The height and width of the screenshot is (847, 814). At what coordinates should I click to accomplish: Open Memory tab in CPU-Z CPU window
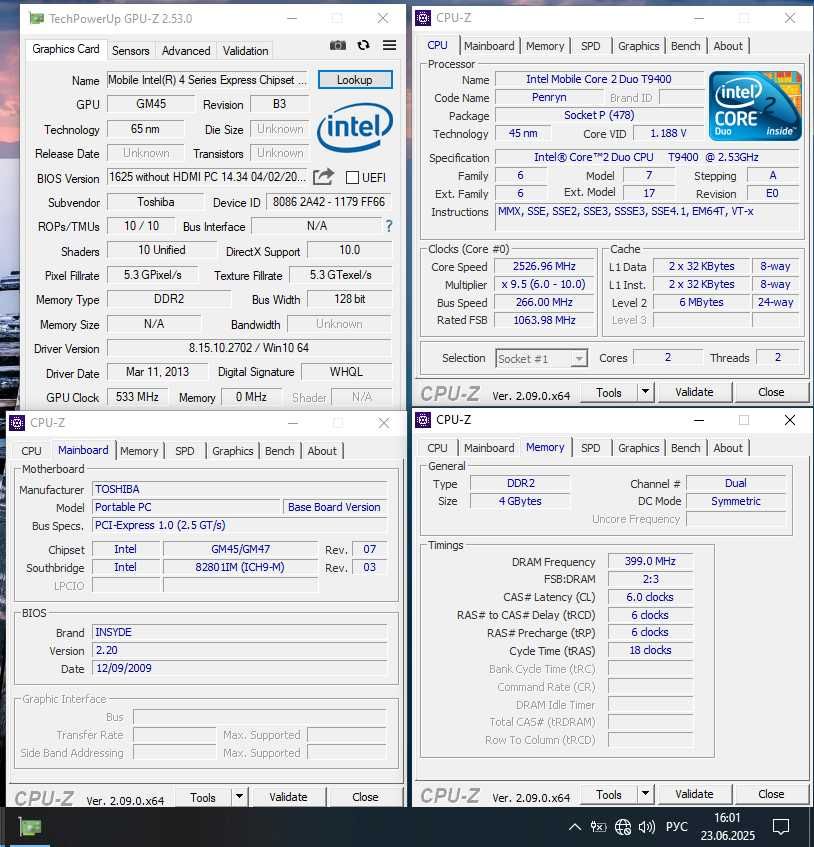click(x=544, y=46)
